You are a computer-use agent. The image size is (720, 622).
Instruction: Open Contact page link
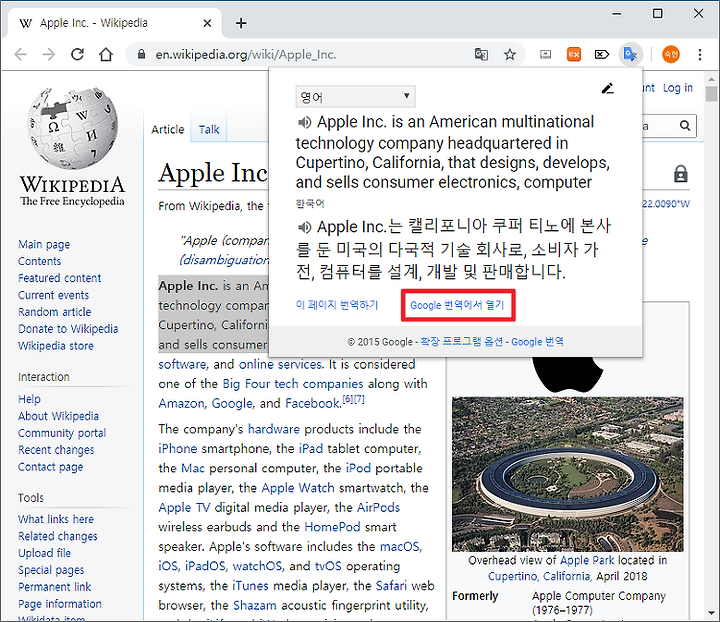(51, 467)
